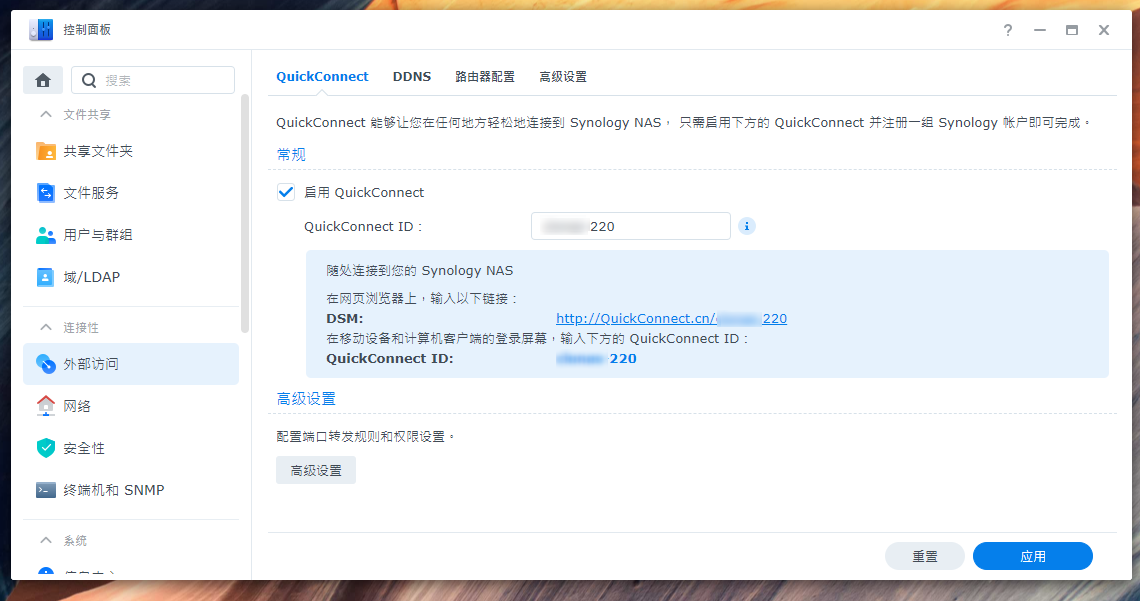Screen dimensions: 1140x601
Task: Switch to the DDNS tab
Action: click(x=412, y=77)
